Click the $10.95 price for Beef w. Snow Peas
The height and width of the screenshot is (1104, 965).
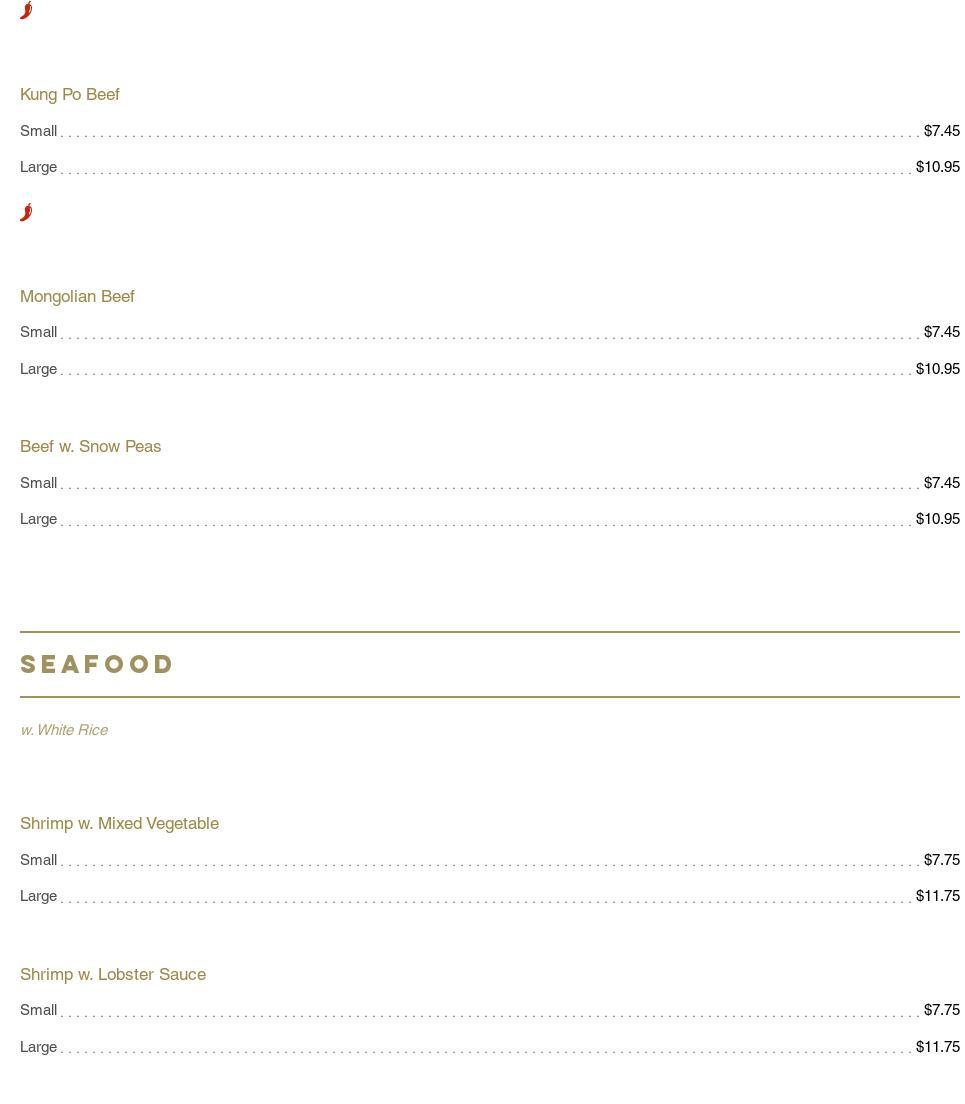click(937, 519)
